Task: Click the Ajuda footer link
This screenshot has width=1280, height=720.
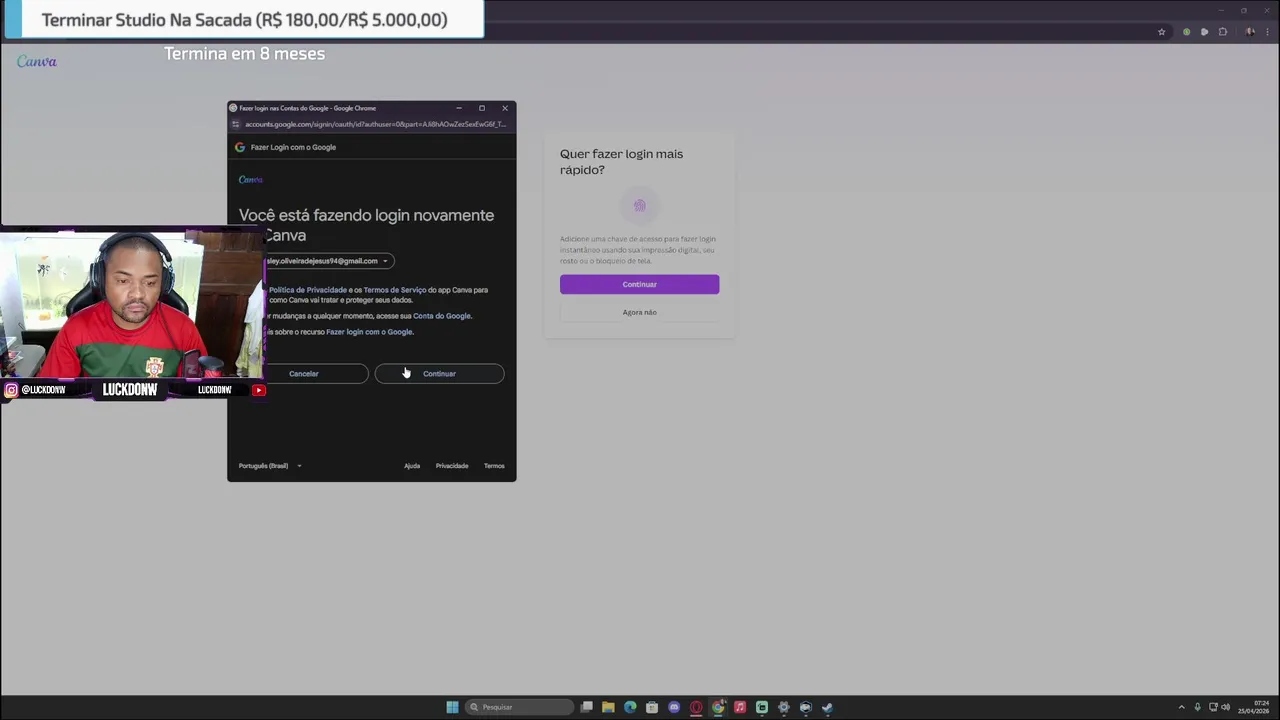Action: [412, 466]
